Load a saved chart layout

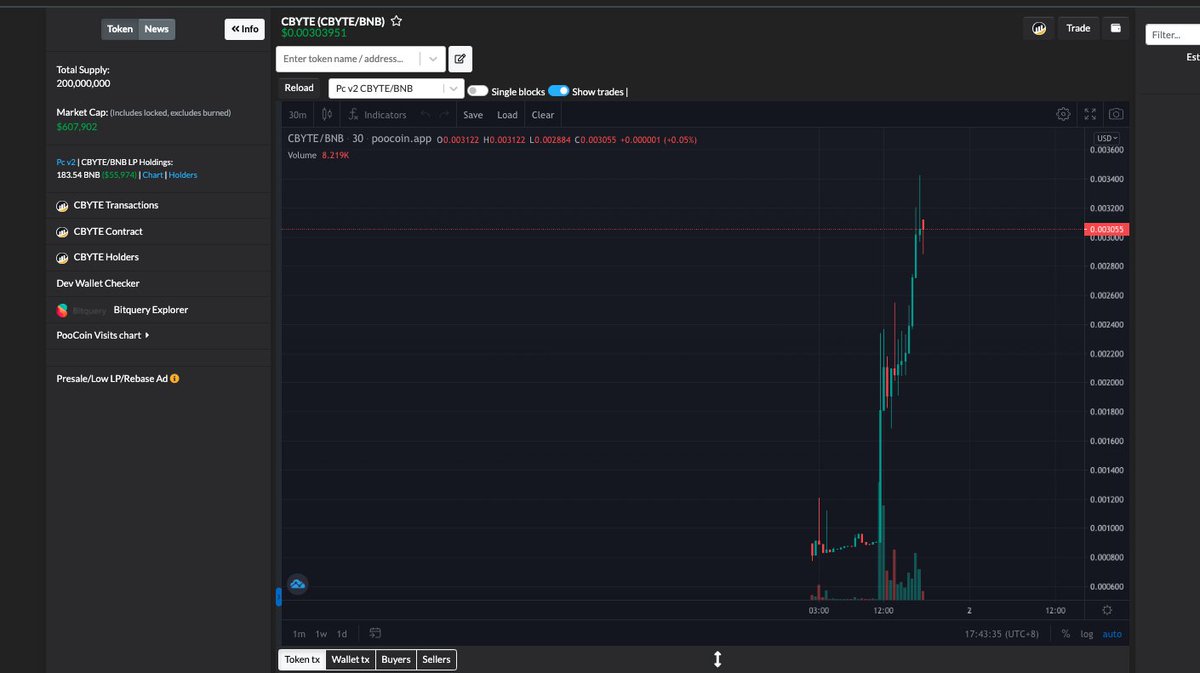507,115
